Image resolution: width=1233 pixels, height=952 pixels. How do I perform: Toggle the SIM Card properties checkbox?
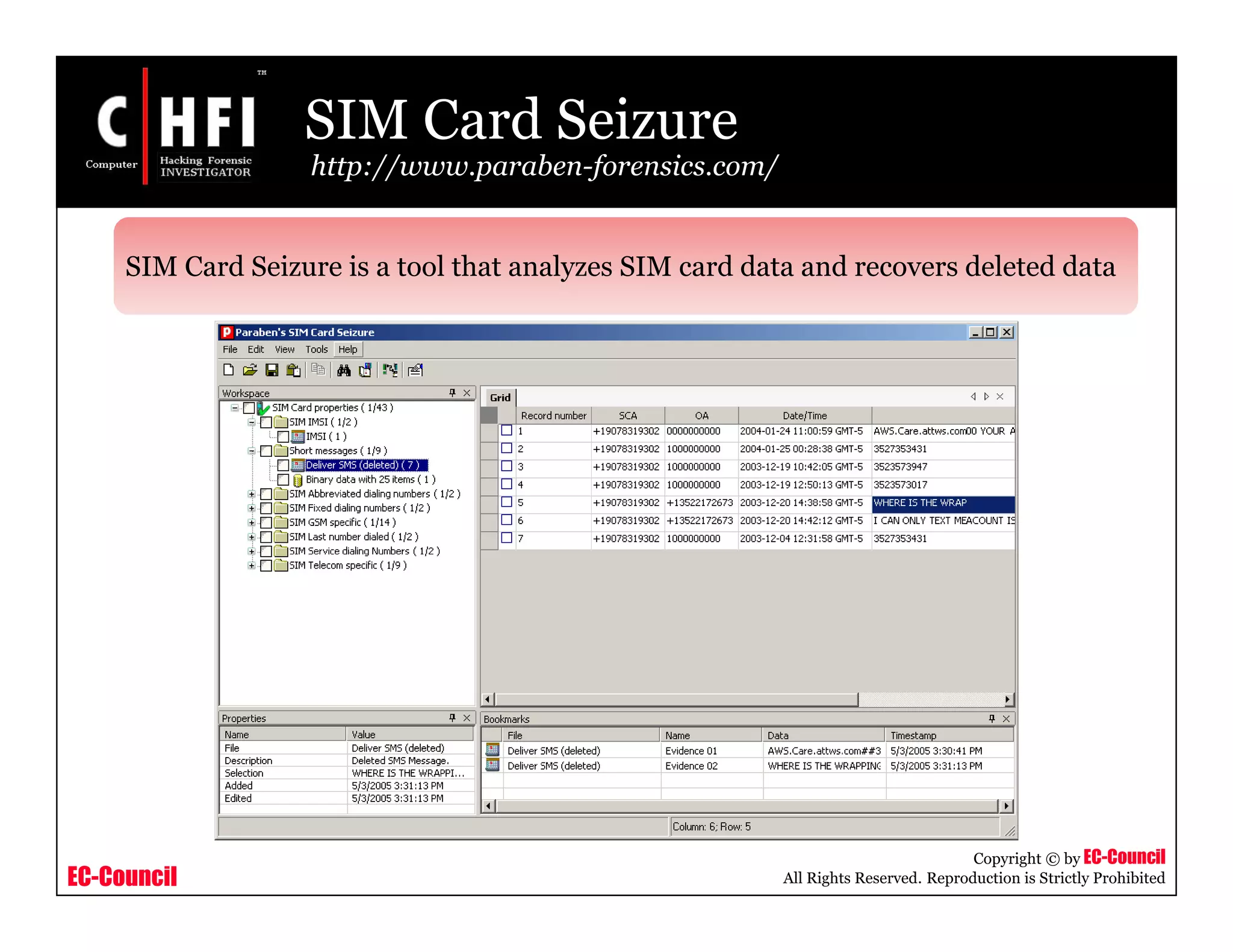tap(249, 408)
